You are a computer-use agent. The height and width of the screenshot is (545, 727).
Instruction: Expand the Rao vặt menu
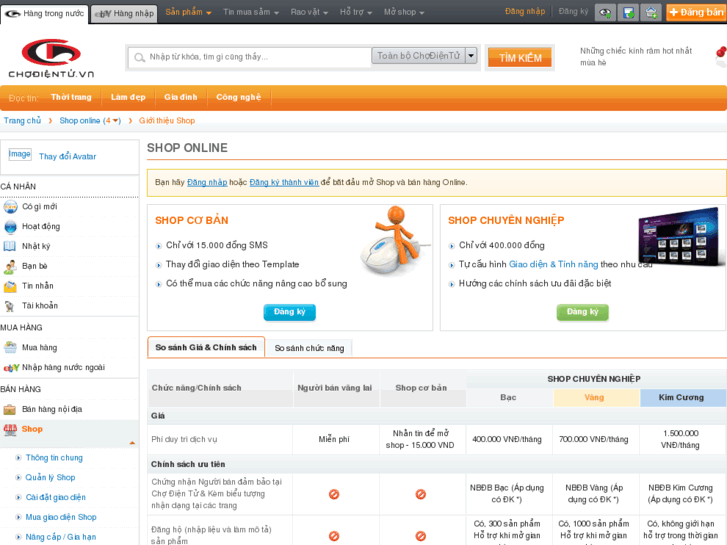[x=309, y=12]
